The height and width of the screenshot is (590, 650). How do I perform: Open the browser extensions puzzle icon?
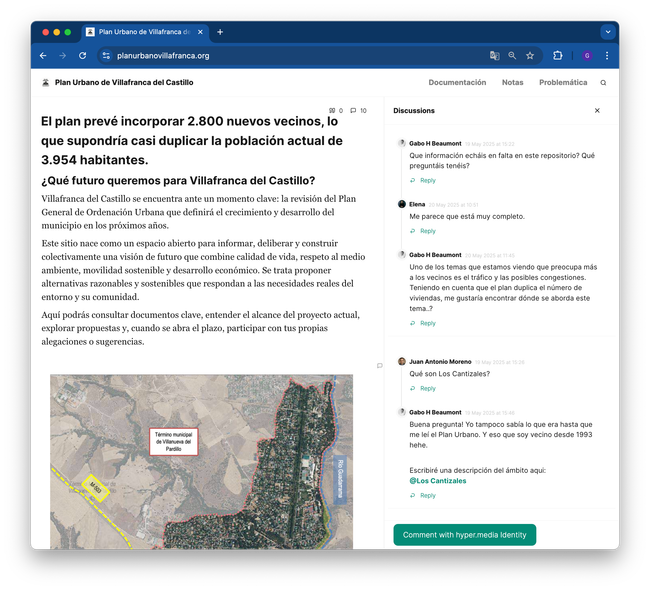tap(558, 56)
